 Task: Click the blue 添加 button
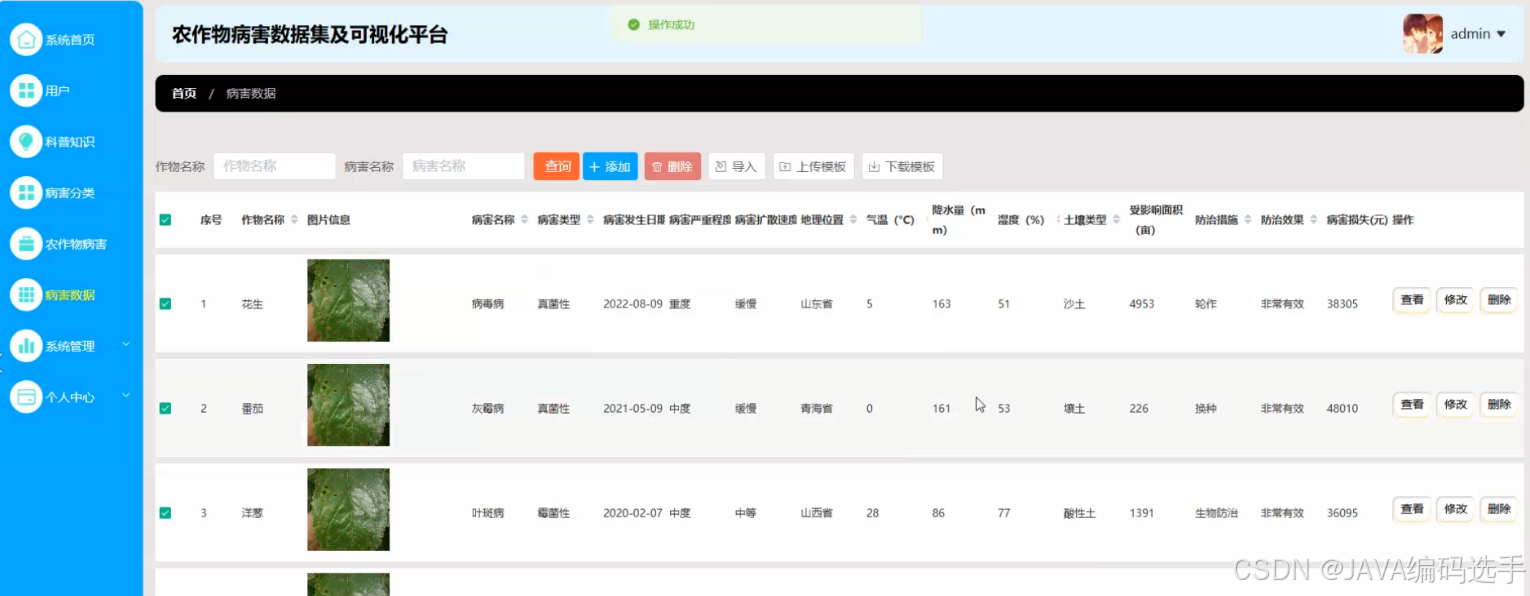pos(610,166)
